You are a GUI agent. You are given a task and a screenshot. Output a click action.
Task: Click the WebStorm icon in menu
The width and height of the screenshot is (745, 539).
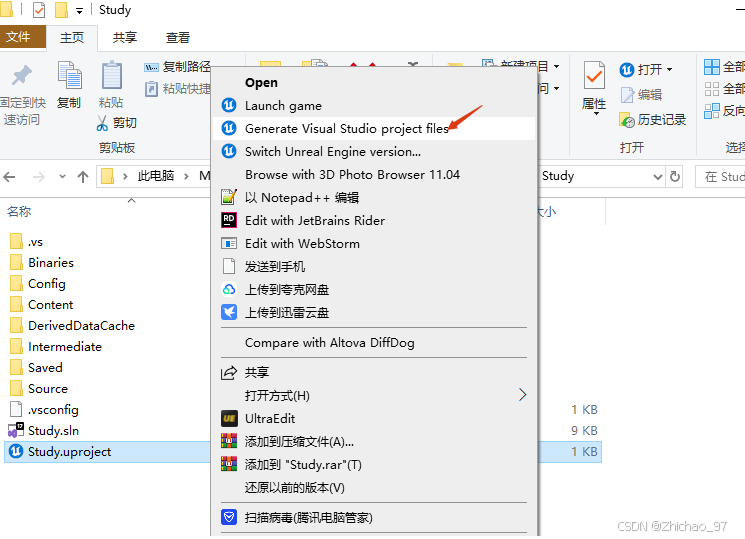click(229, 244)
